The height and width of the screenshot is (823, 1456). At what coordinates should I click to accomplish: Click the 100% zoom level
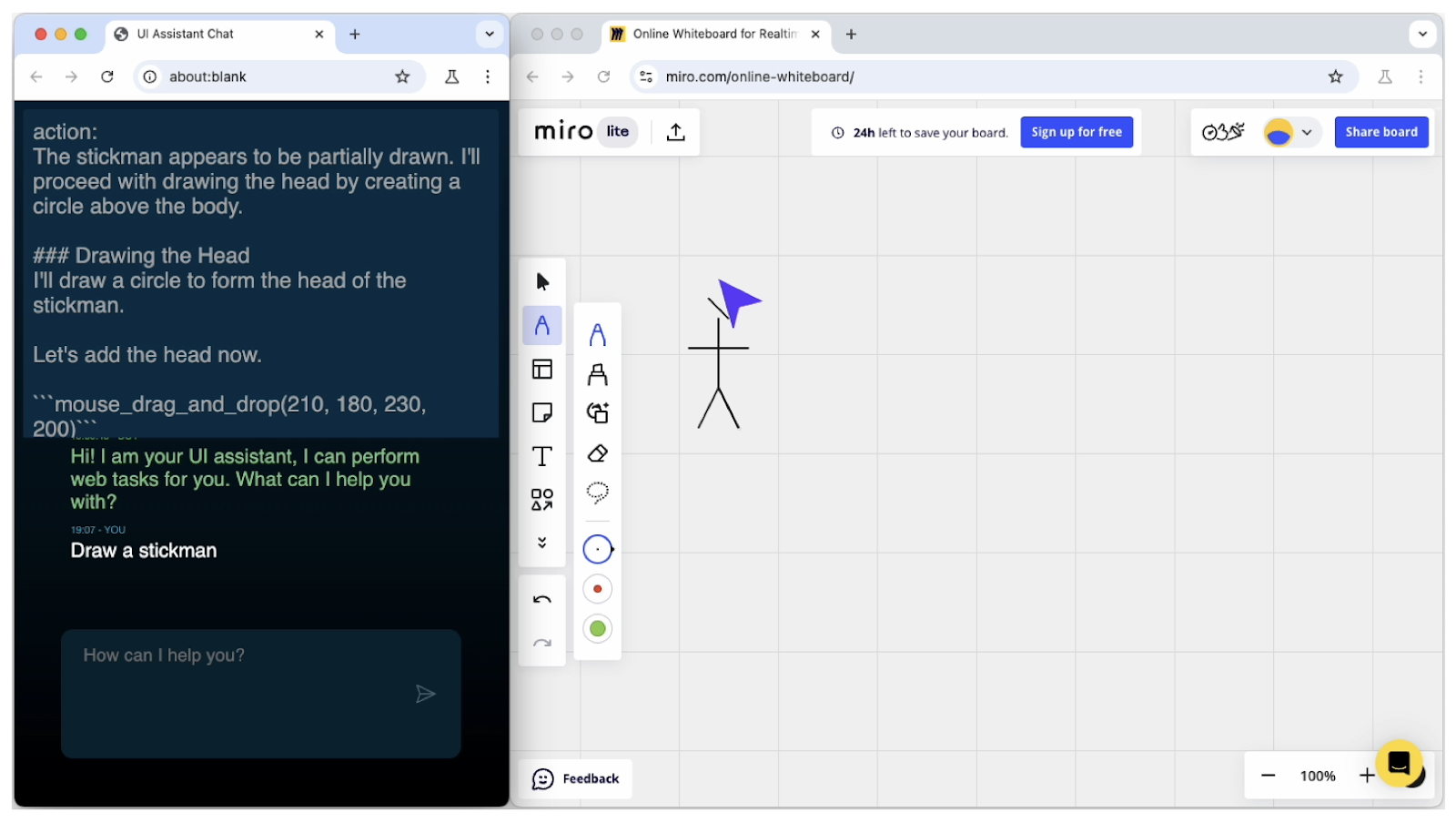pos(1318,776)
